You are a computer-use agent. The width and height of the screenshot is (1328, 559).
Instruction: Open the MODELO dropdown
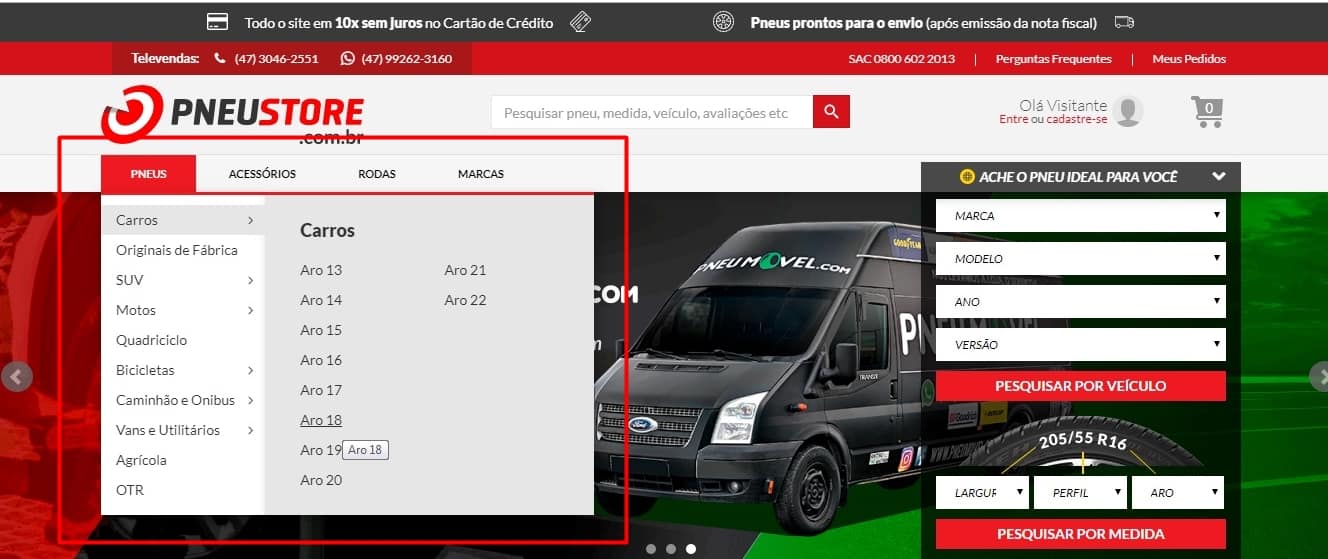1081,258
